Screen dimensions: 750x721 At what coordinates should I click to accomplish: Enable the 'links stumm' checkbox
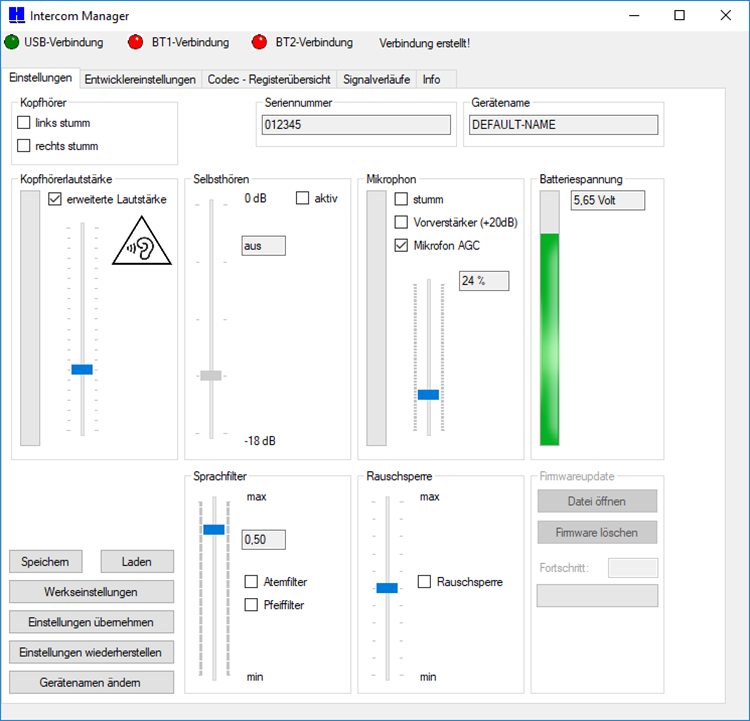[24, 123]
